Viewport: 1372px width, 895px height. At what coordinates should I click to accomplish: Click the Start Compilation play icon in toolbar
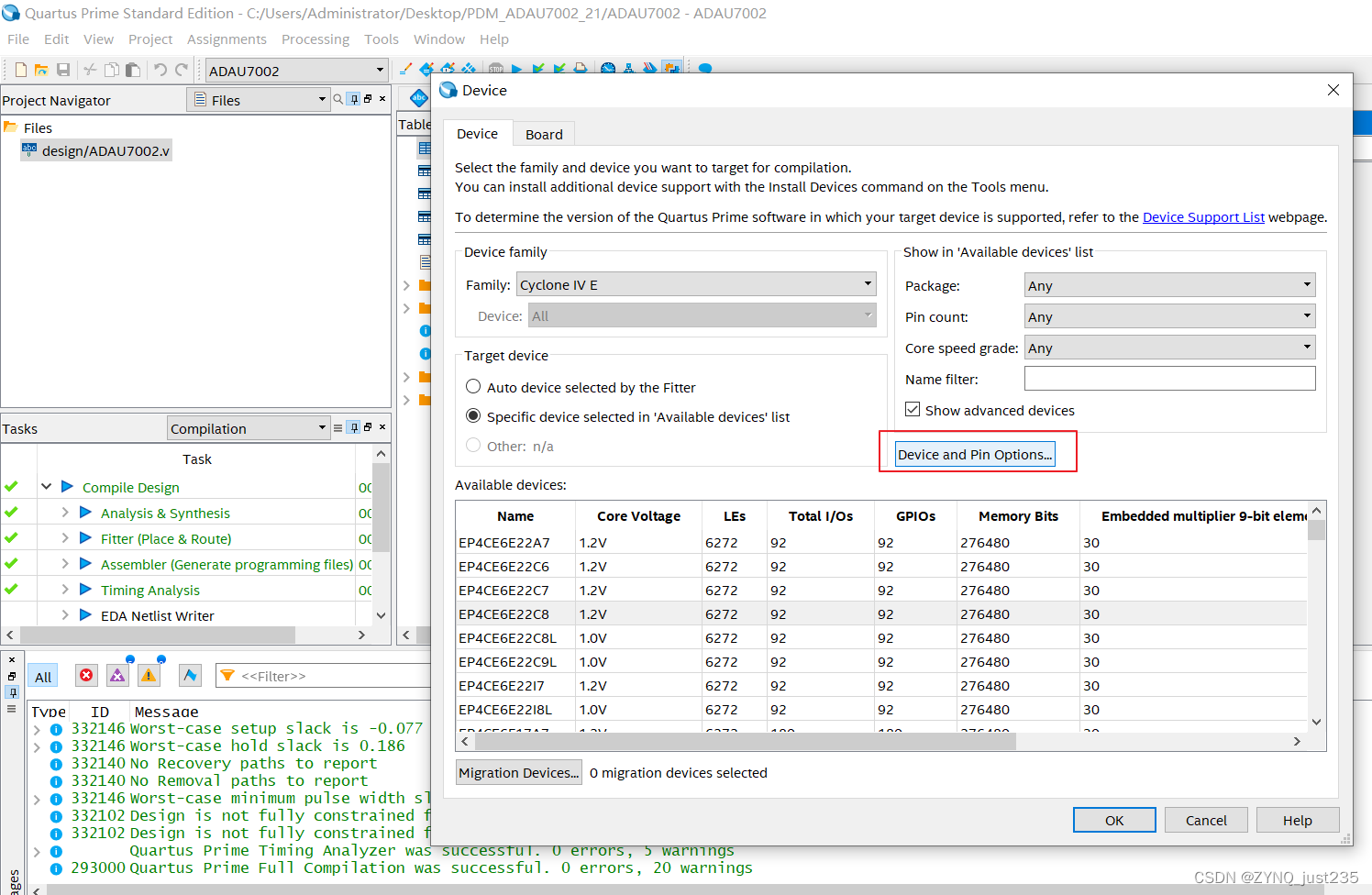pyautogui.click(x=517, y=69)
